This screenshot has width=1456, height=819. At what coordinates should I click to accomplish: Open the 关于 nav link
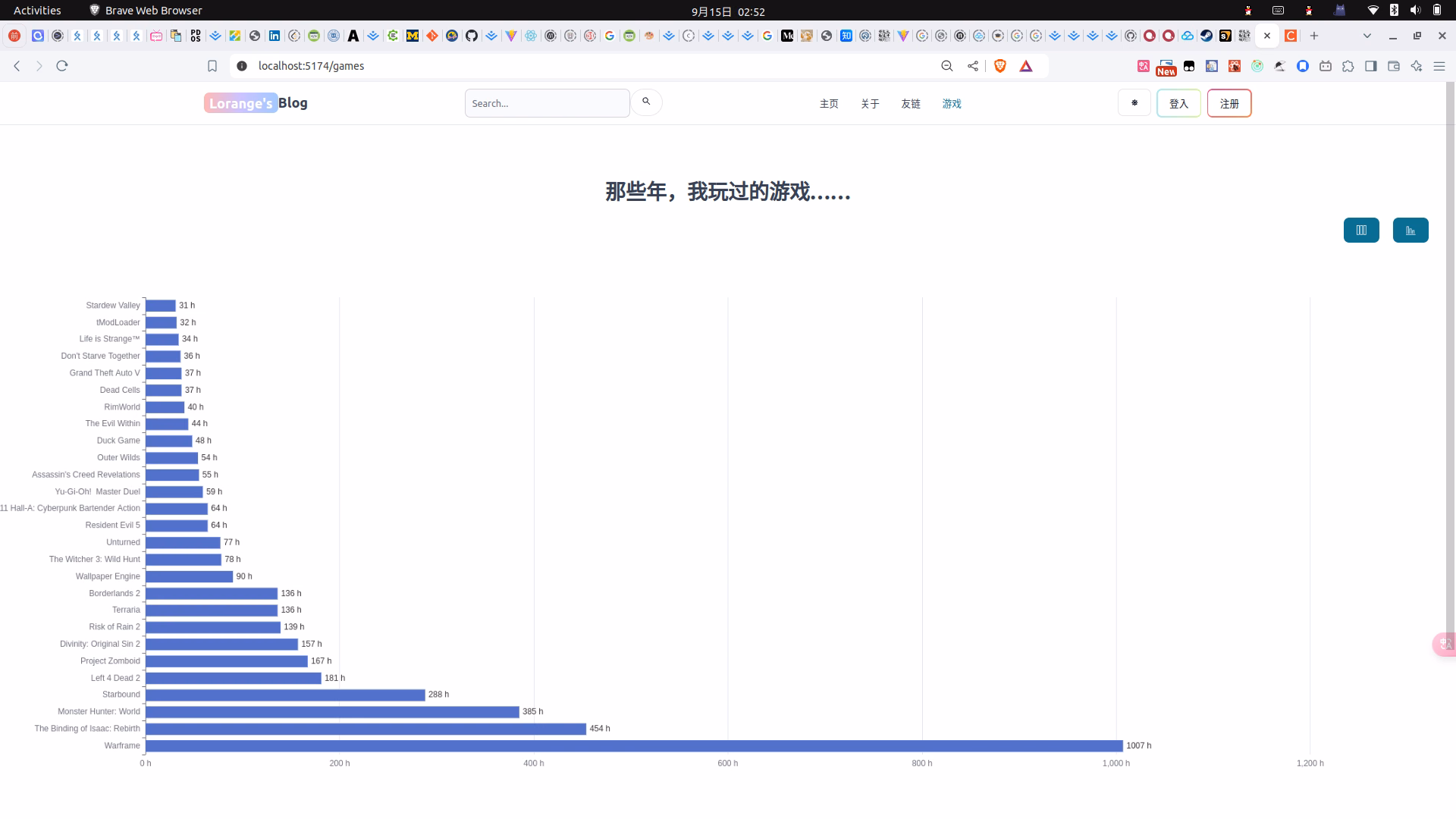pos(870,104)
